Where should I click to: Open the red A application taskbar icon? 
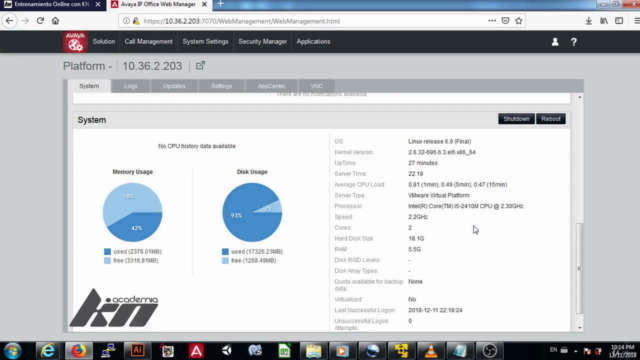[196, 351]
